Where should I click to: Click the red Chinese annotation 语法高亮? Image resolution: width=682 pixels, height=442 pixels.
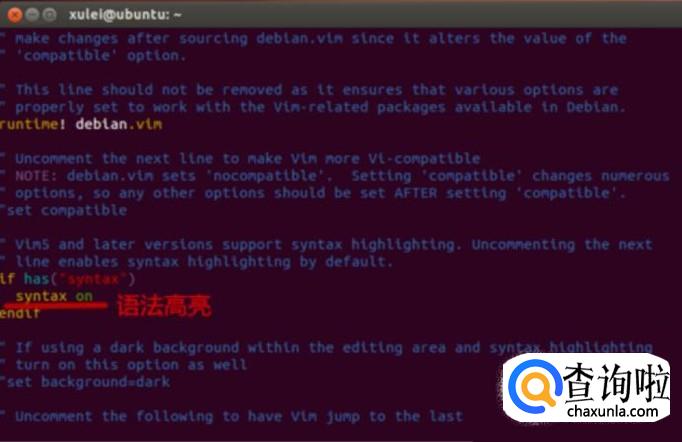pos(164,306)
